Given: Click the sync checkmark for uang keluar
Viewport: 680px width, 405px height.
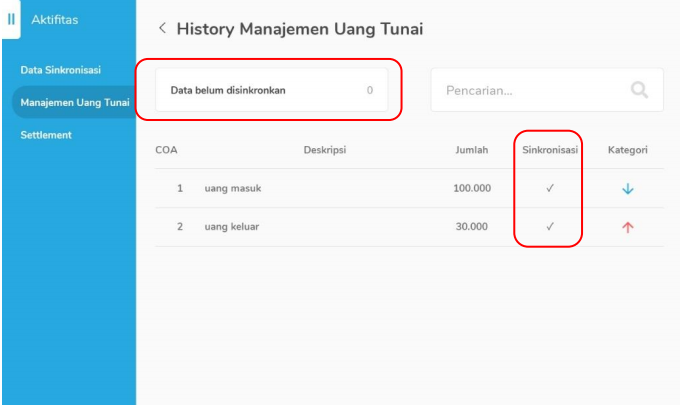Looking at the screenshot, I should point(550,227).
